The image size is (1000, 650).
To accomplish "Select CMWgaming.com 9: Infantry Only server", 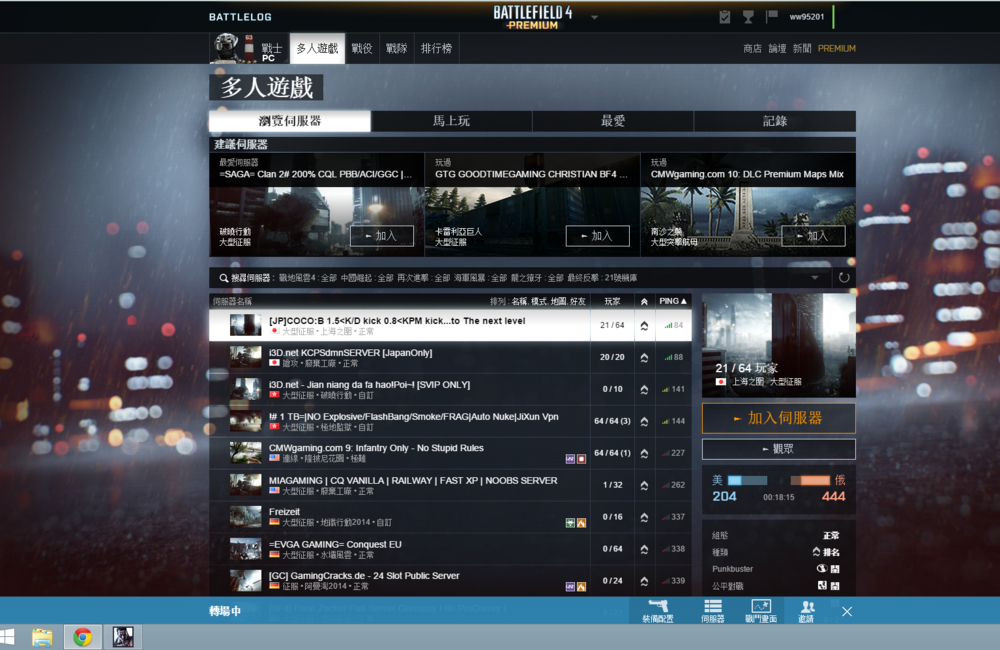I will pyautogui.click(x=450, y=453).
